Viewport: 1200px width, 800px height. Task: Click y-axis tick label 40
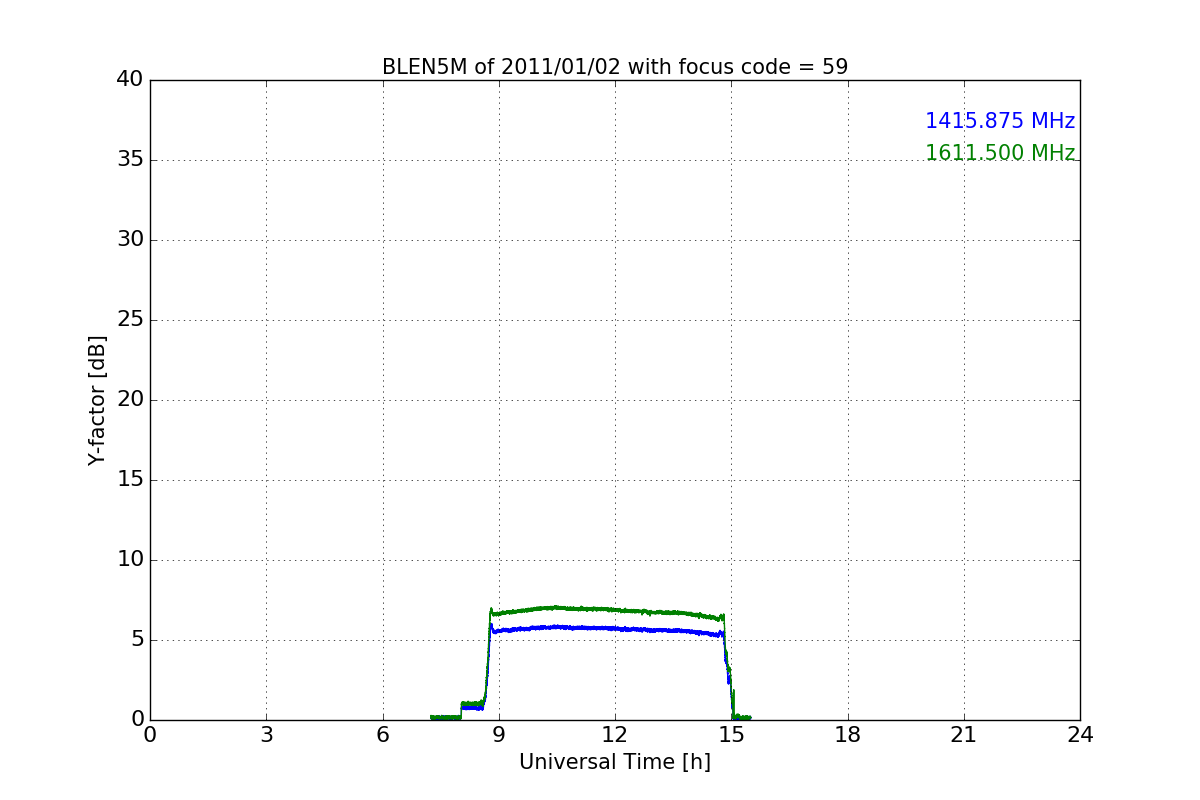click(x=130, y=80)
